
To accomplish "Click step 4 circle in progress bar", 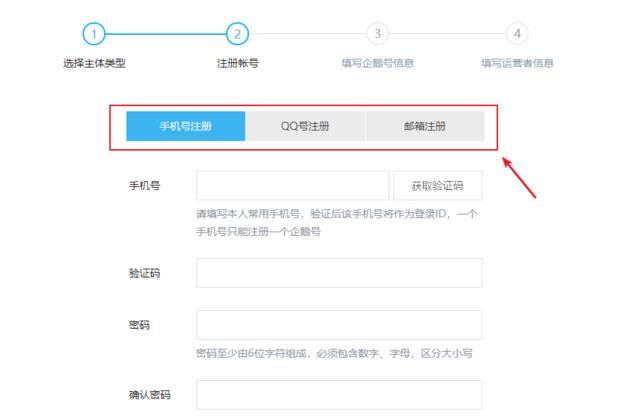I will click(517, 34).
